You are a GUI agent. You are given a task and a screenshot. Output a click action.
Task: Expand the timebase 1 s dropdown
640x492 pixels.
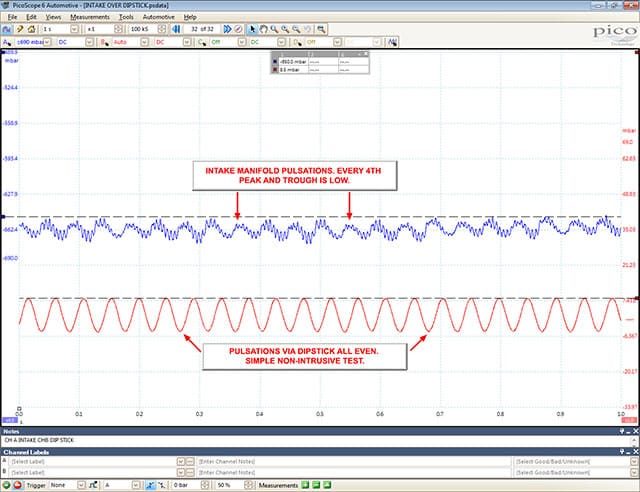pyautogui.click(x=74, y=29)
